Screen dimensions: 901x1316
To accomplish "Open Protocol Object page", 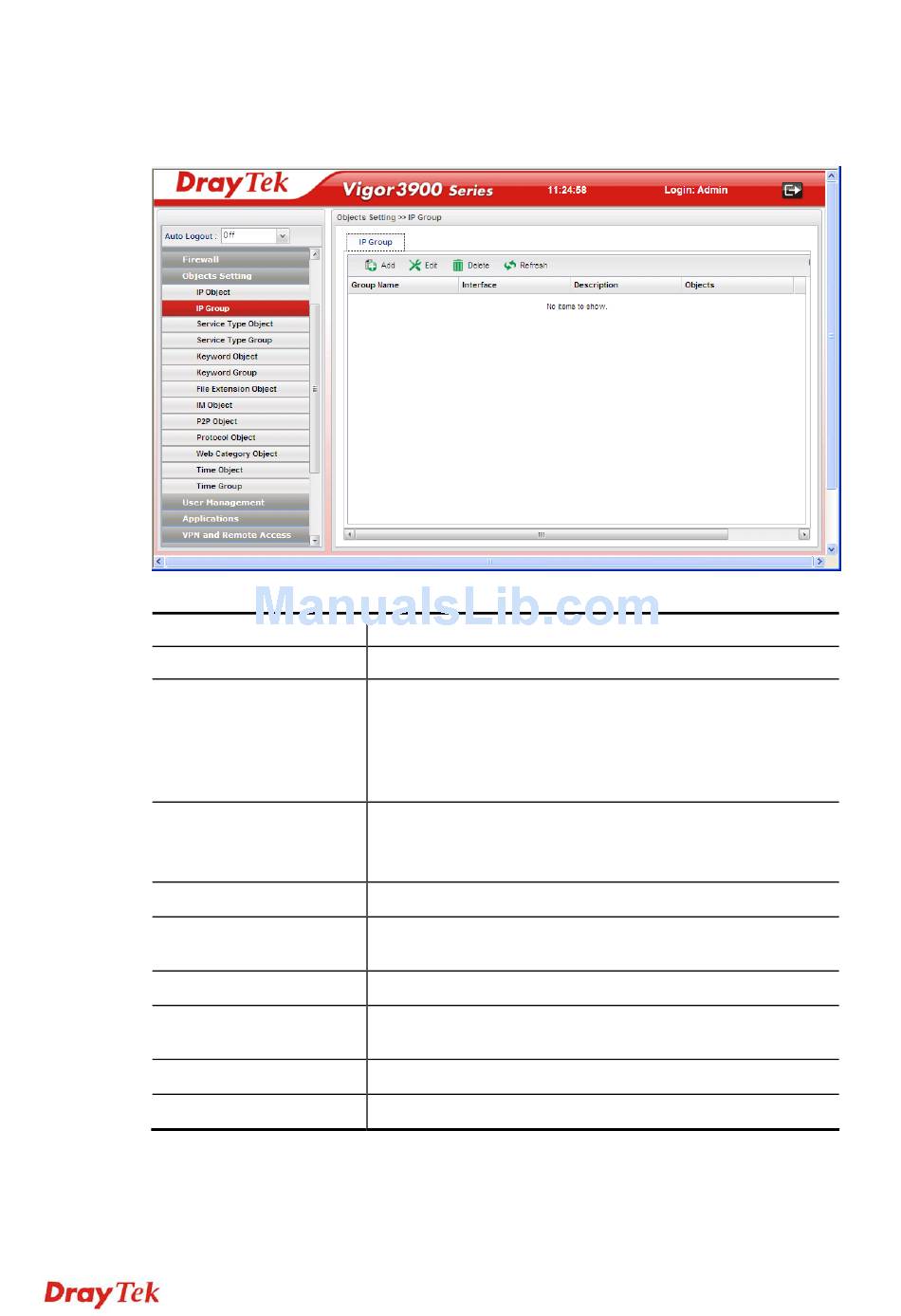I will (x=235, y=437).
